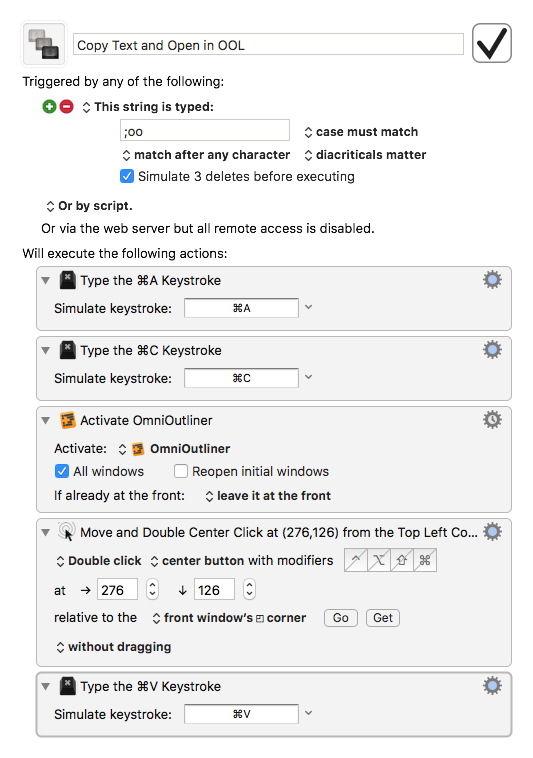Uncheck the All windows checkbox
Viewport: 533px width, 758px height.
(62, 471)
